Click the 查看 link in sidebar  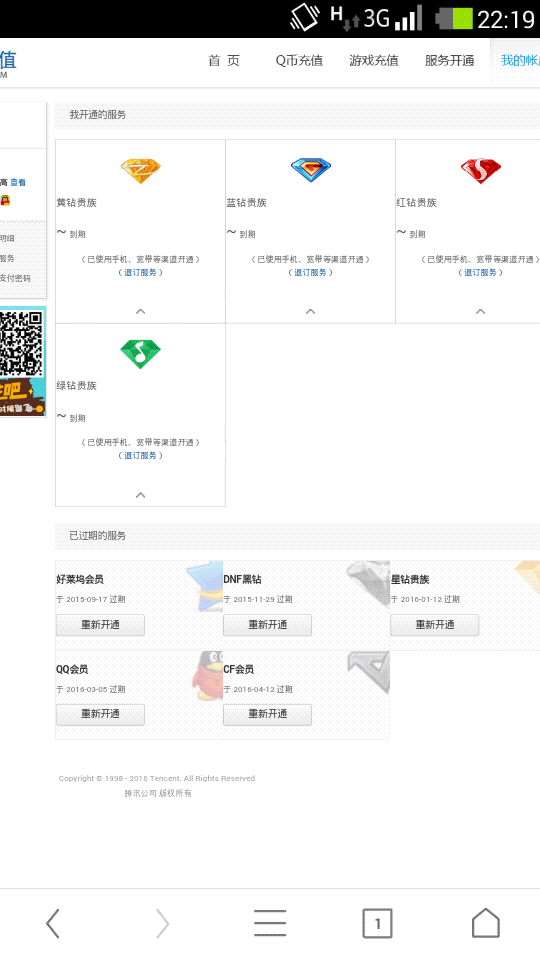pos(18,182)
